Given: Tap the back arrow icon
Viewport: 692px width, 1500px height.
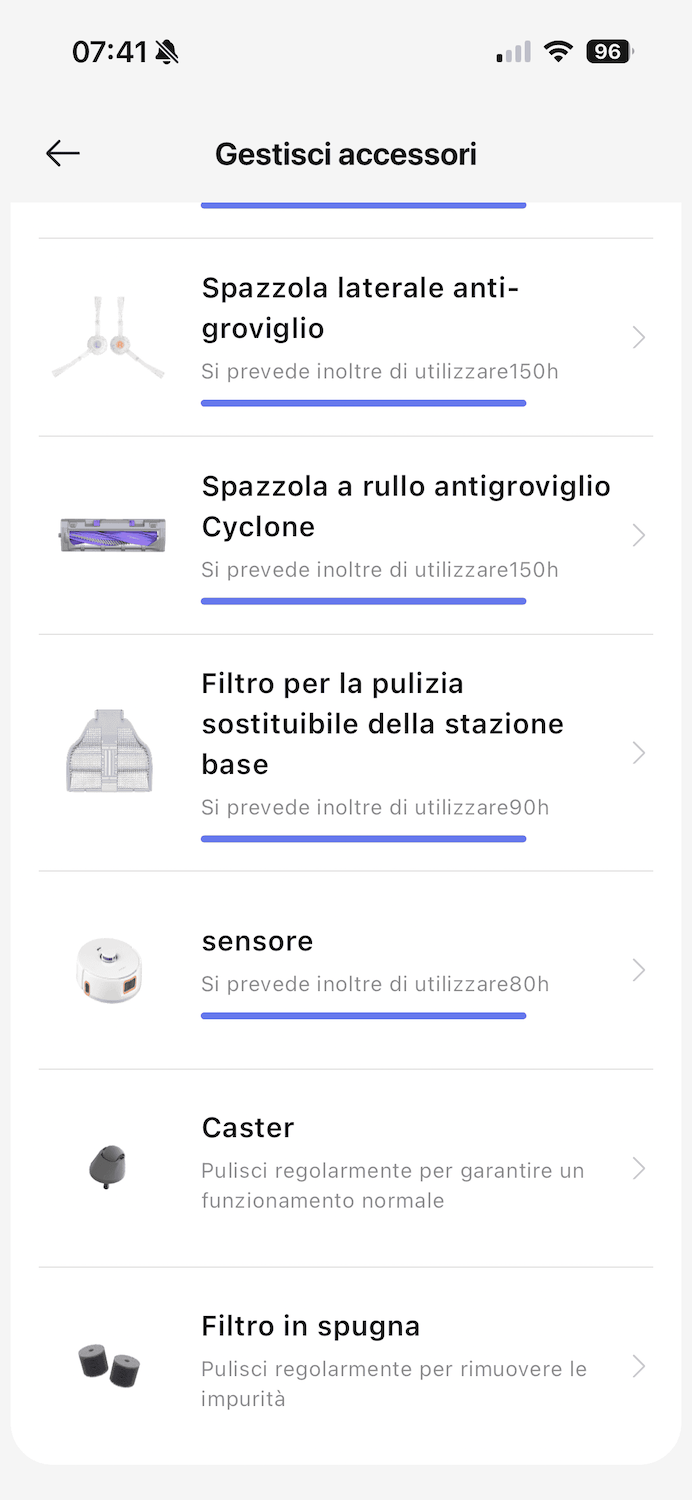Looking at the screenshot, I should coord(63,153).
